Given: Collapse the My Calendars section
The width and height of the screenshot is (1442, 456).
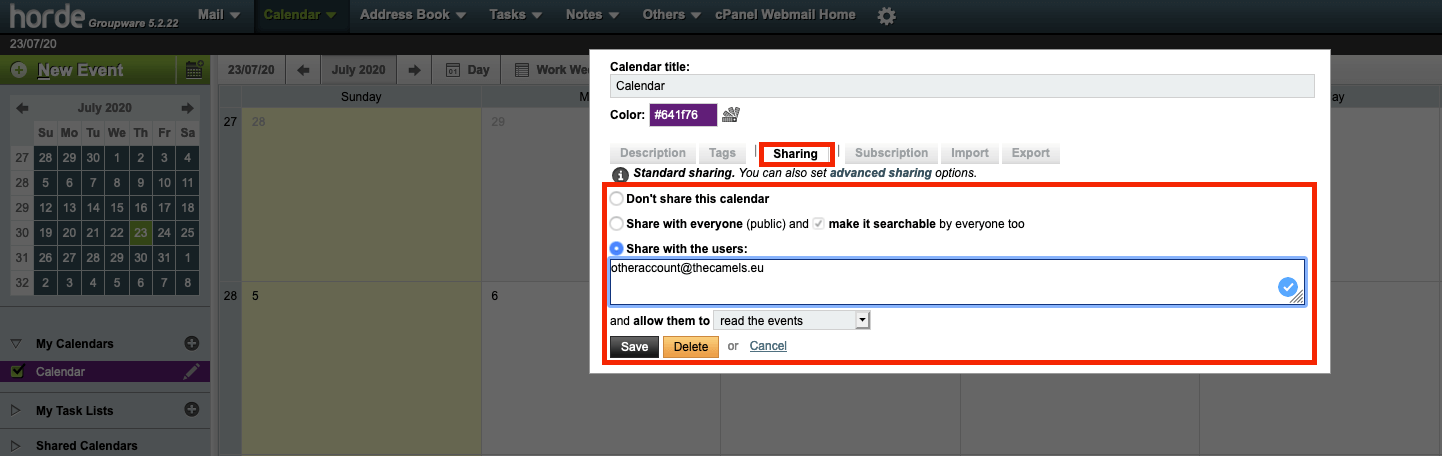Looking at the screenshot, I should point(16,344).
